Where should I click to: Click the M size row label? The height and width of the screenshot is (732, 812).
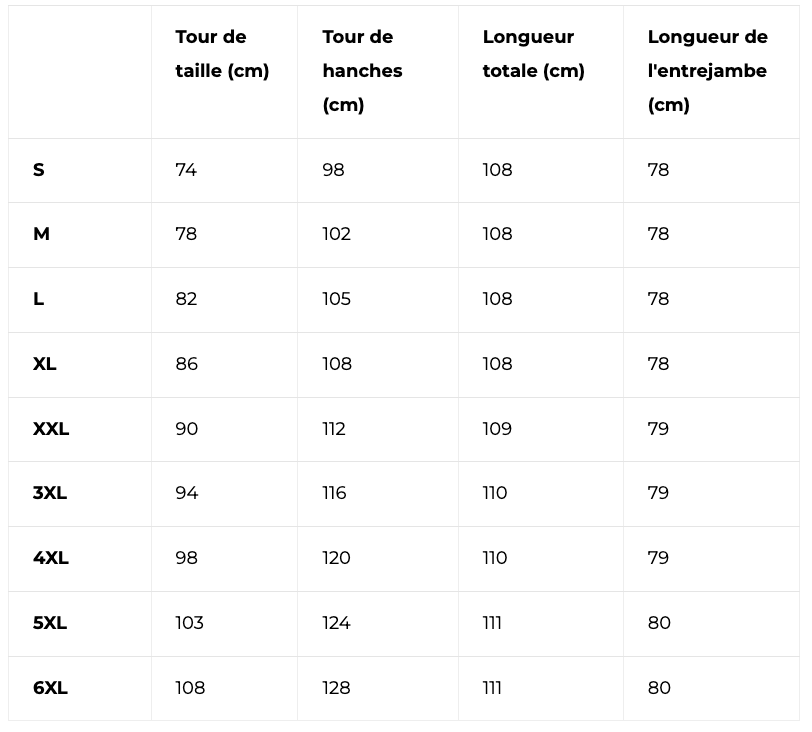click(41, 234)
